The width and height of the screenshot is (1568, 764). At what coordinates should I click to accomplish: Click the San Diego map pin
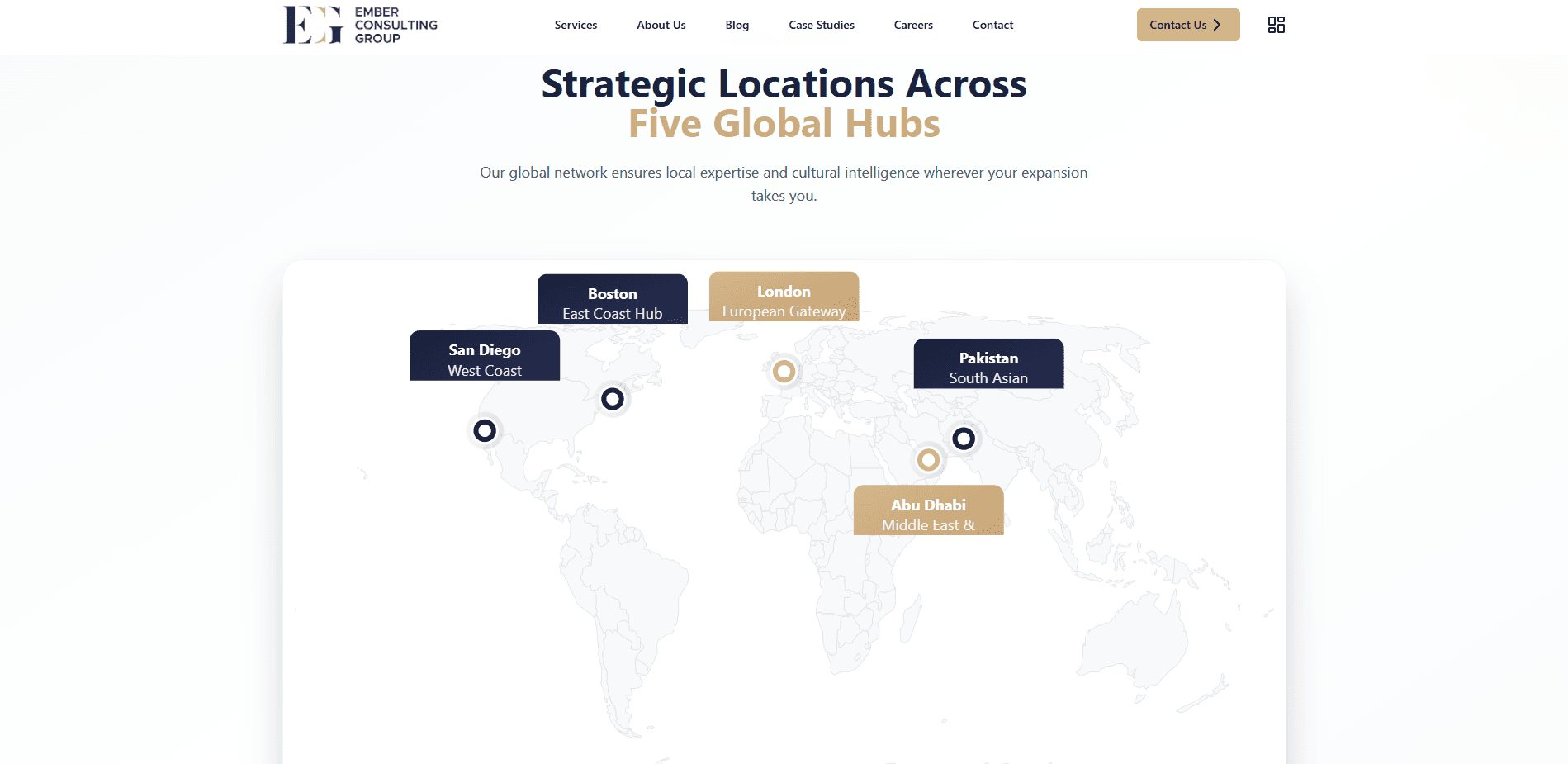coord(485,430)
